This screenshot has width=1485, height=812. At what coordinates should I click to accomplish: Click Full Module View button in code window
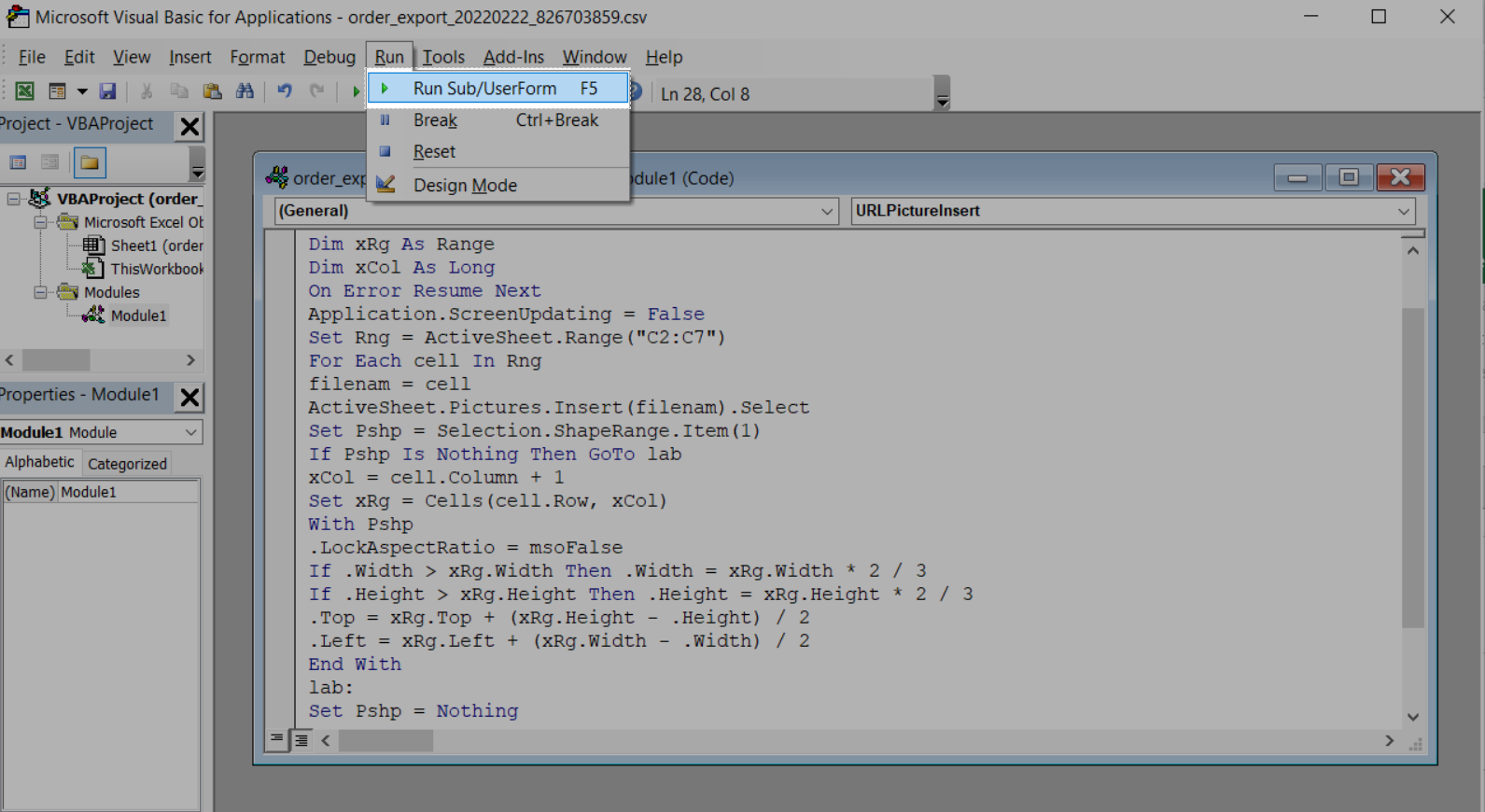click(301, 740)
